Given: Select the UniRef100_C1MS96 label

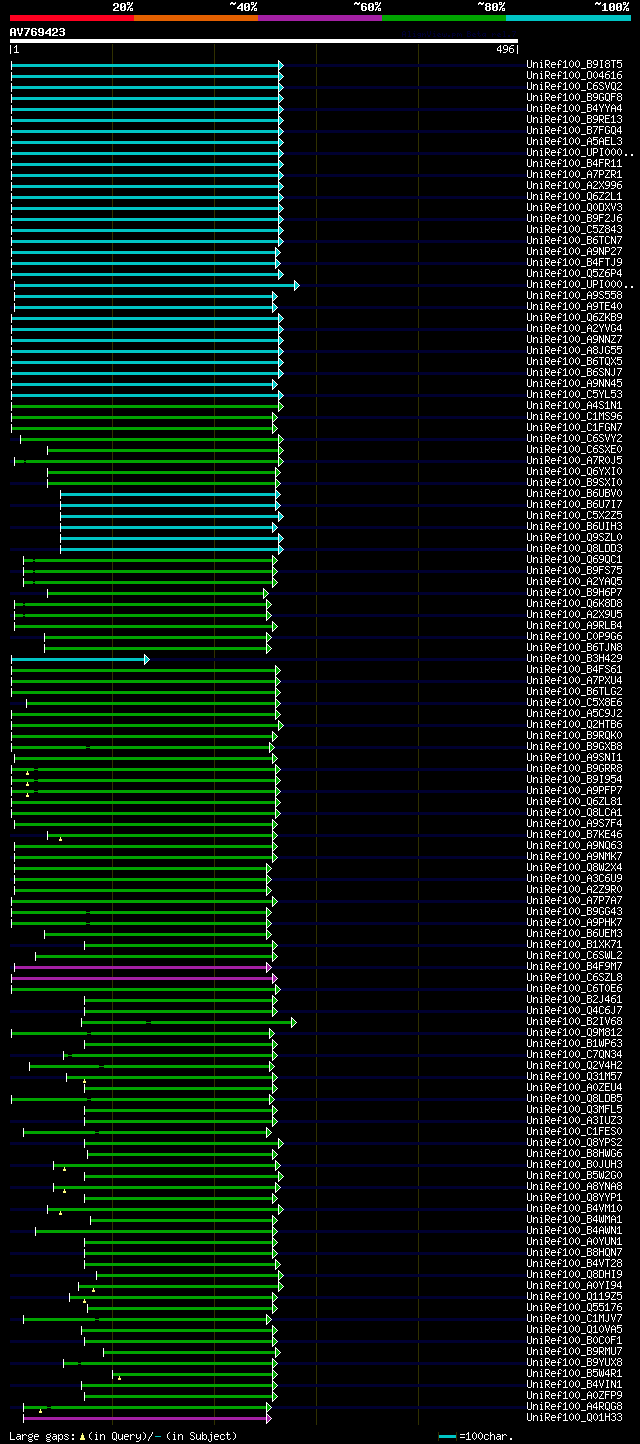Looking at the screenshot, I should click(574, 416).
